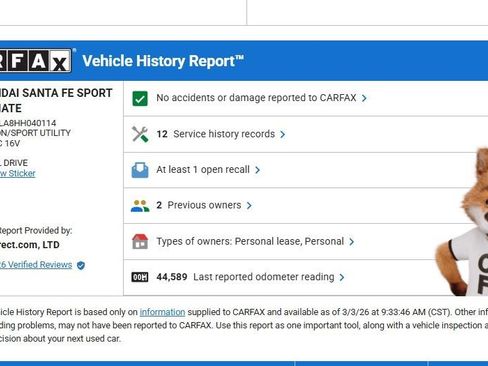
Task: Open Last reported odometer reading link
Action: 264,277
